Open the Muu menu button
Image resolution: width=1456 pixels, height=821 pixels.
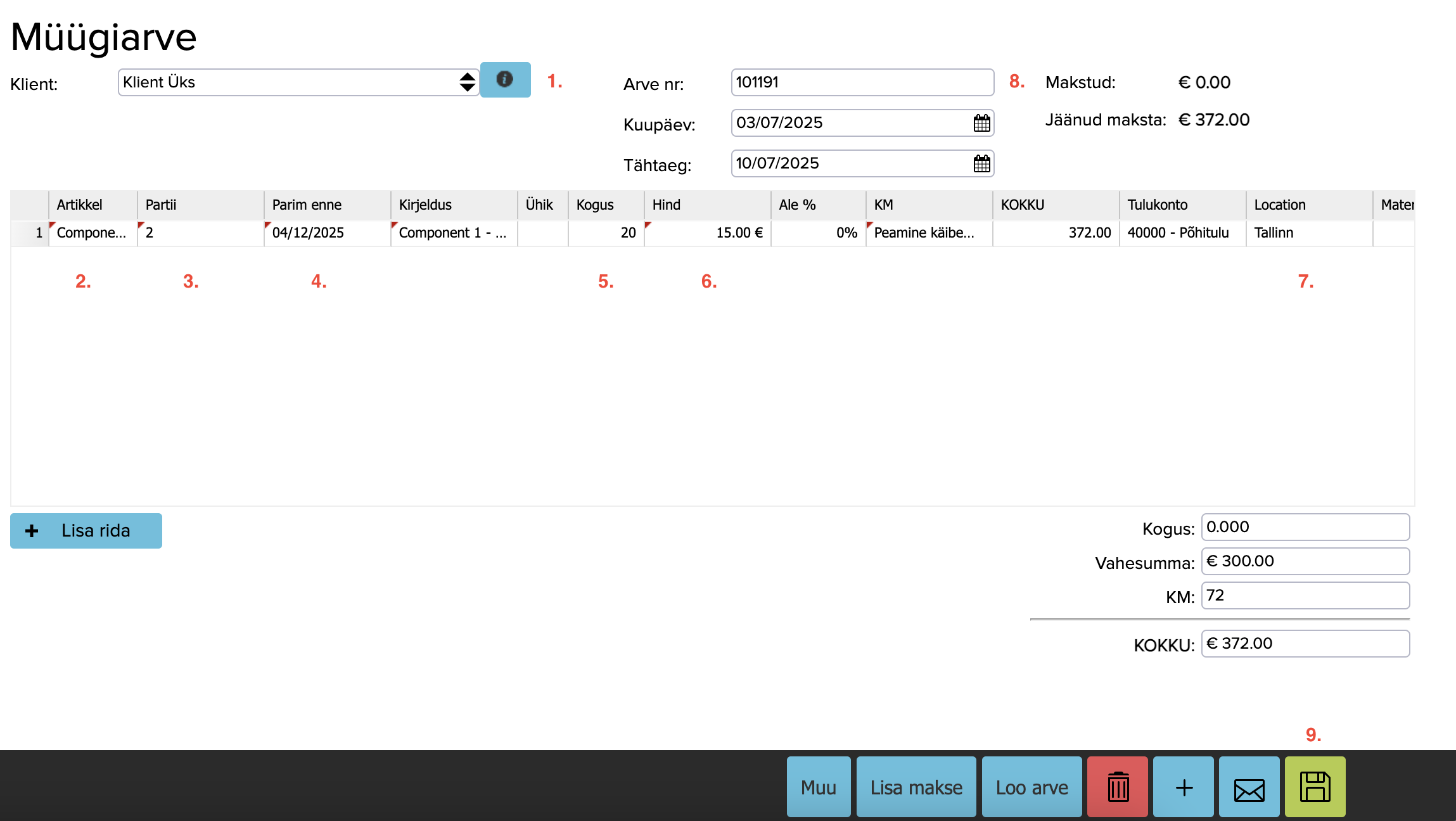pyautogui.click(x=819, y=787)
